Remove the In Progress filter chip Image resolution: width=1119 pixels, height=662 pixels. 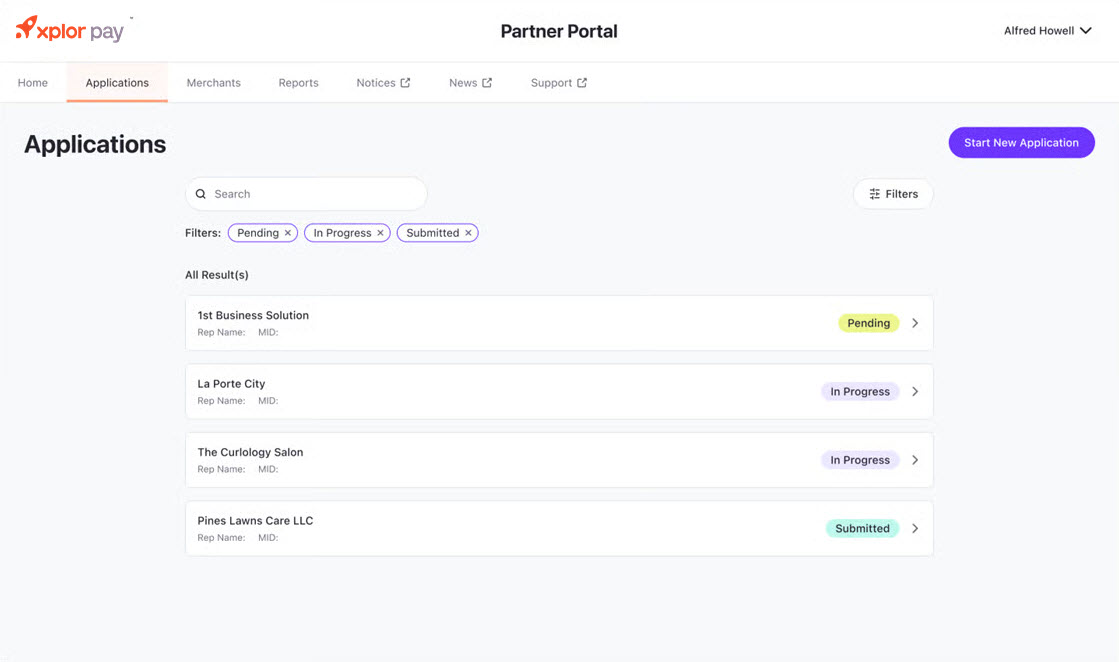(x=380, y=233)
